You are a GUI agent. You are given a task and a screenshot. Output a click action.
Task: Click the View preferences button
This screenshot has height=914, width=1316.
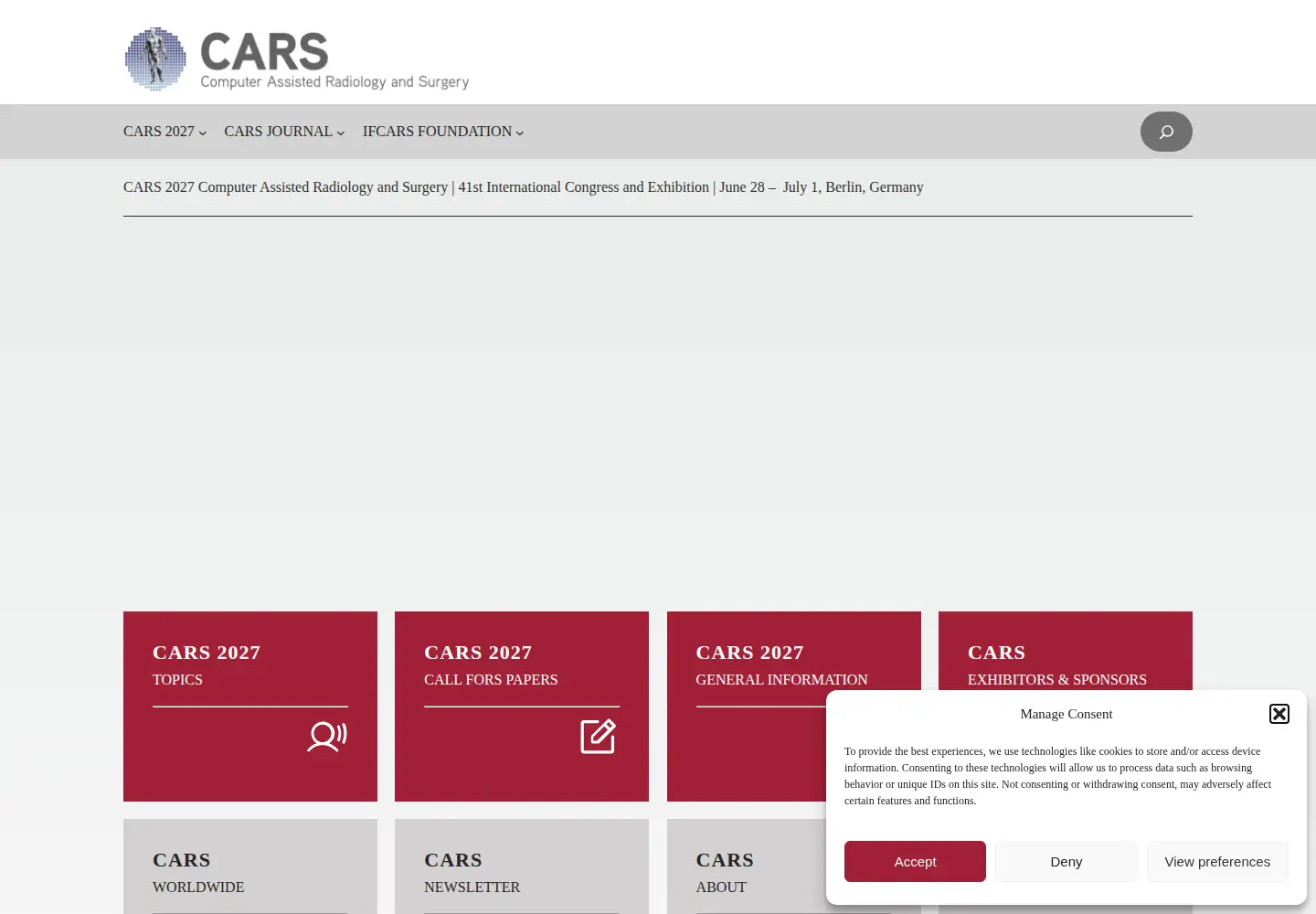click(x=1217, y=861)
